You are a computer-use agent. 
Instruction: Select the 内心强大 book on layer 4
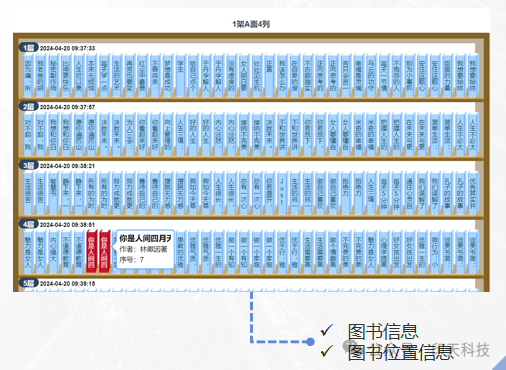click(53, 252)
